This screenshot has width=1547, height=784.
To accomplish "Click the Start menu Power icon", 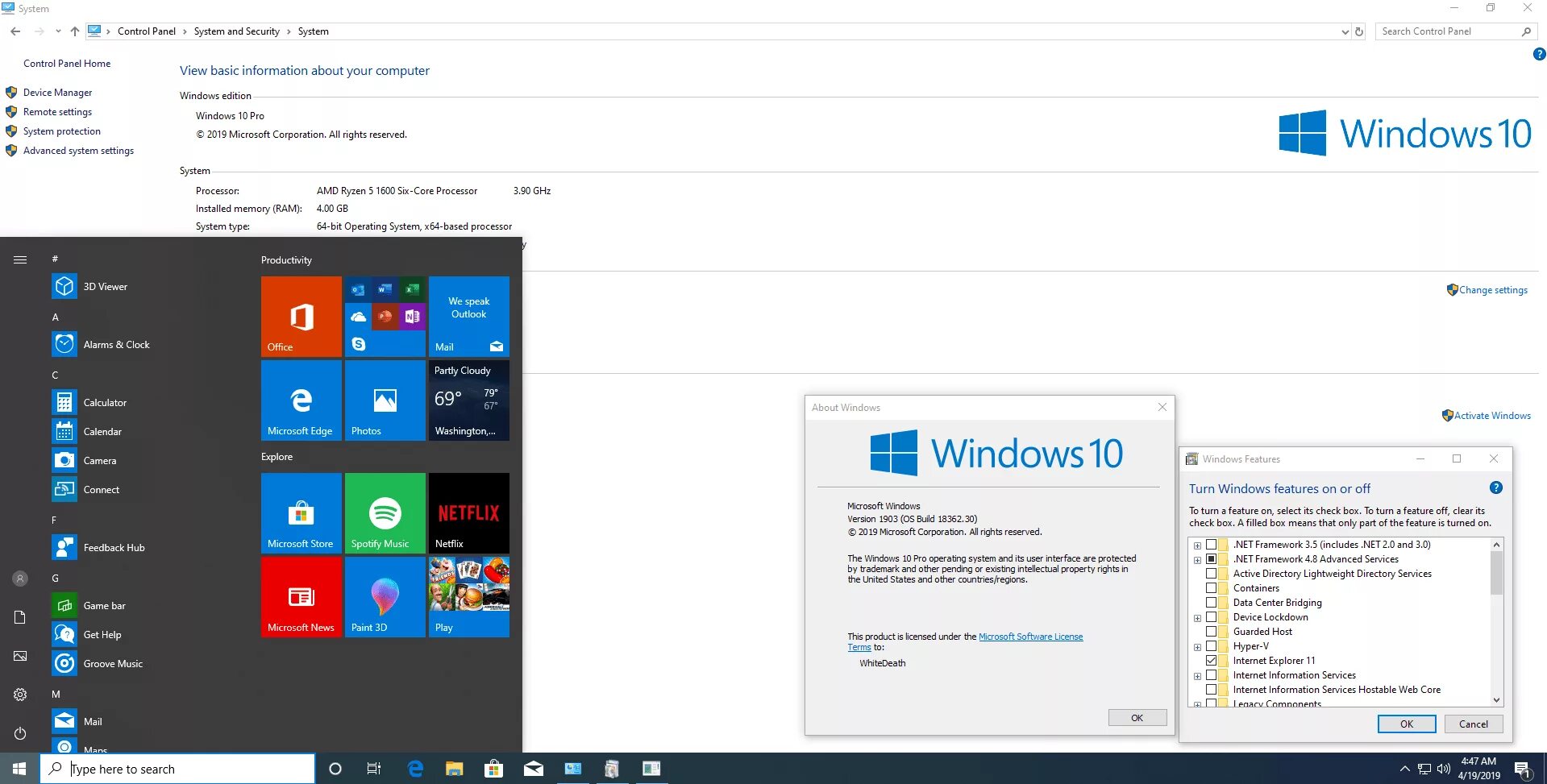I will pyautogui.click(x=20, y=733).
